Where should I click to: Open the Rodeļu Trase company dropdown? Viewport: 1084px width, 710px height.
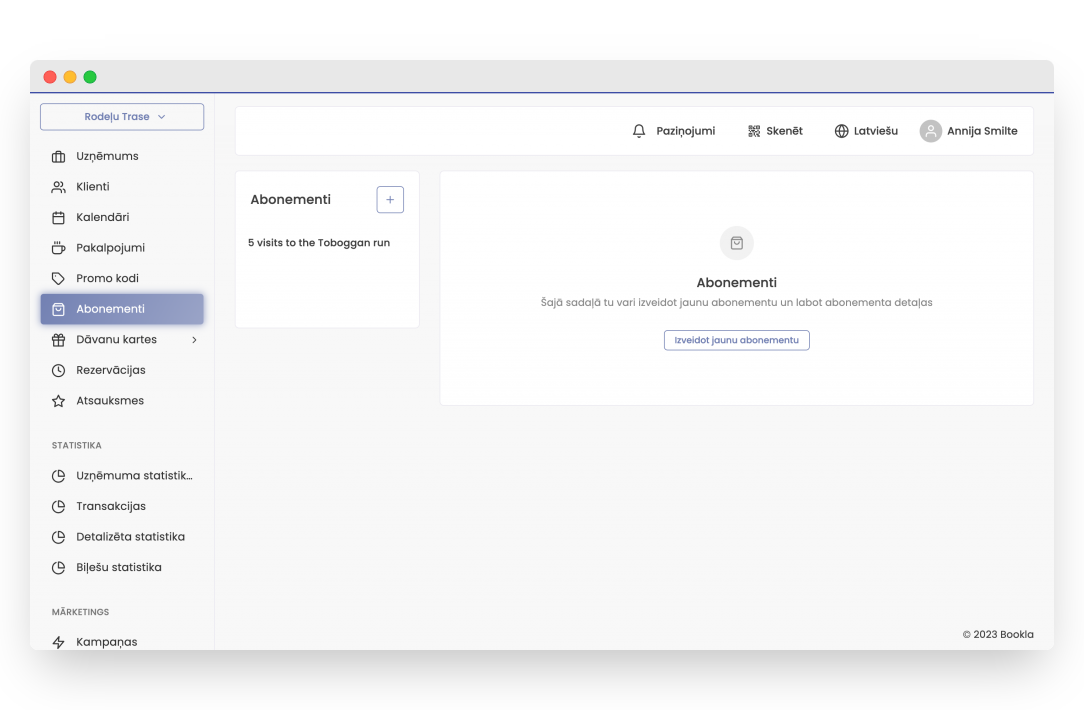pos(122,117)
